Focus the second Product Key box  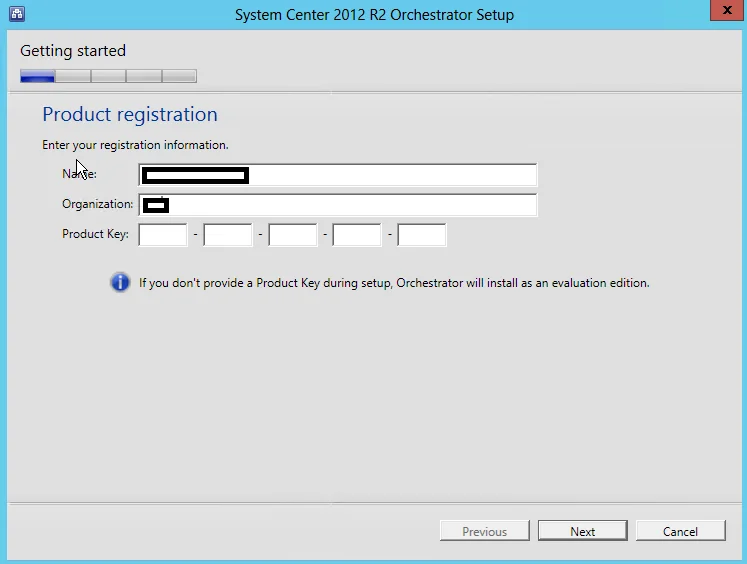[228, 235]
